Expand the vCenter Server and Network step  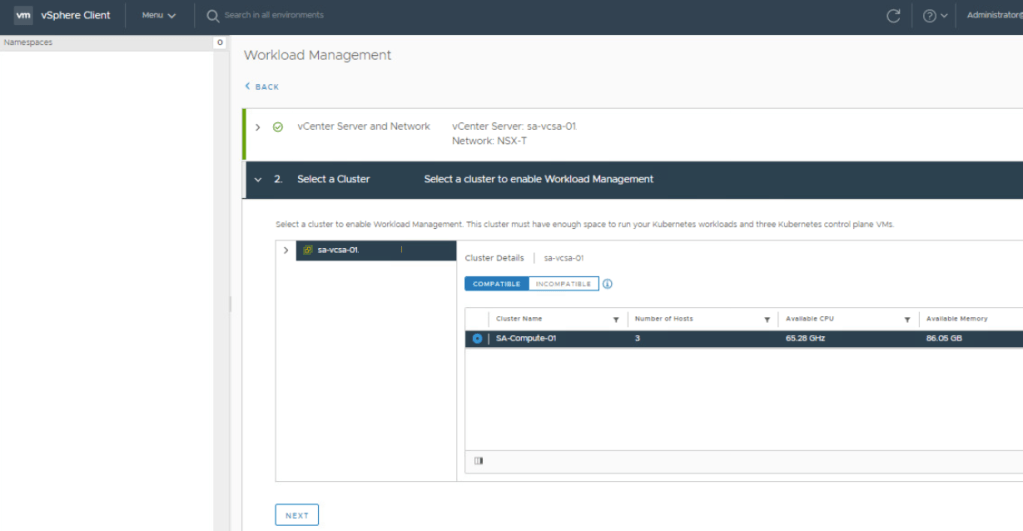(258, 127)
